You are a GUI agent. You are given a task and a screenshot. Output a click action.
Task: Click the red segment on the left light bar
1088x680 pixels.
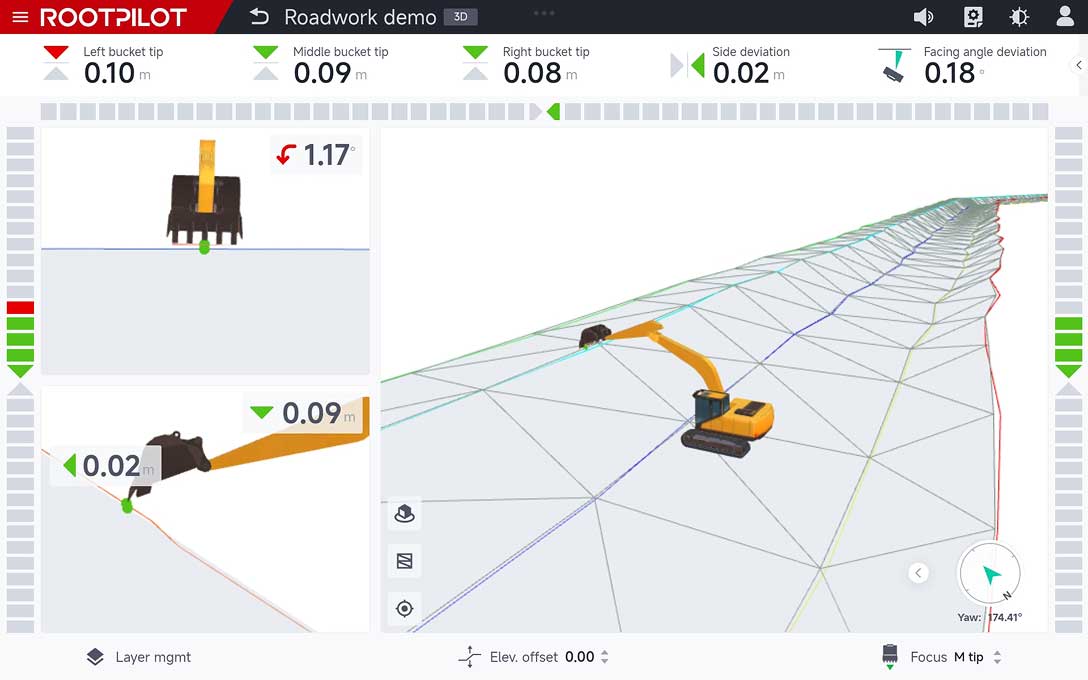point(20,307)
